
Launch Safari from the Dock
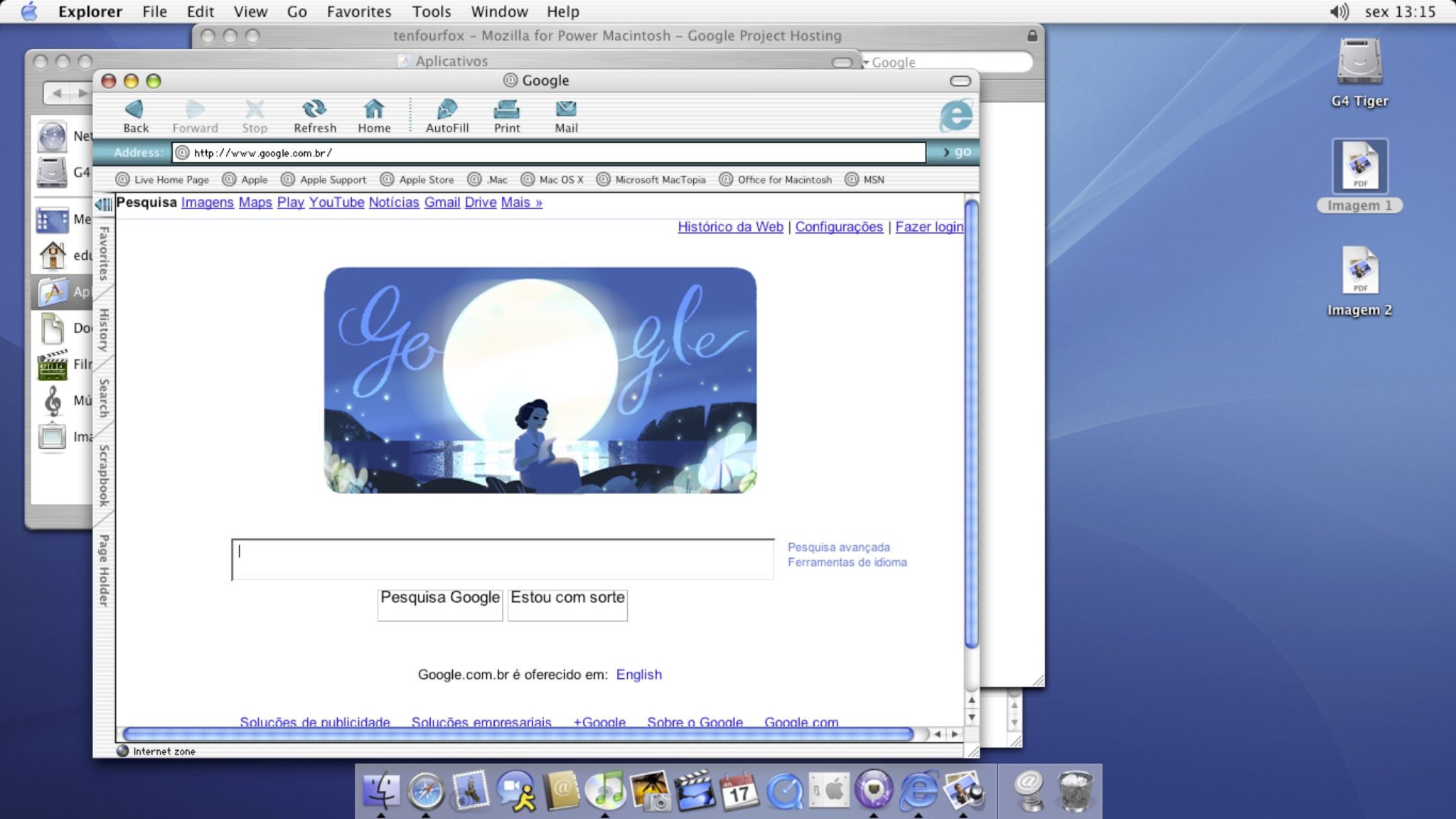click(426, 791)
